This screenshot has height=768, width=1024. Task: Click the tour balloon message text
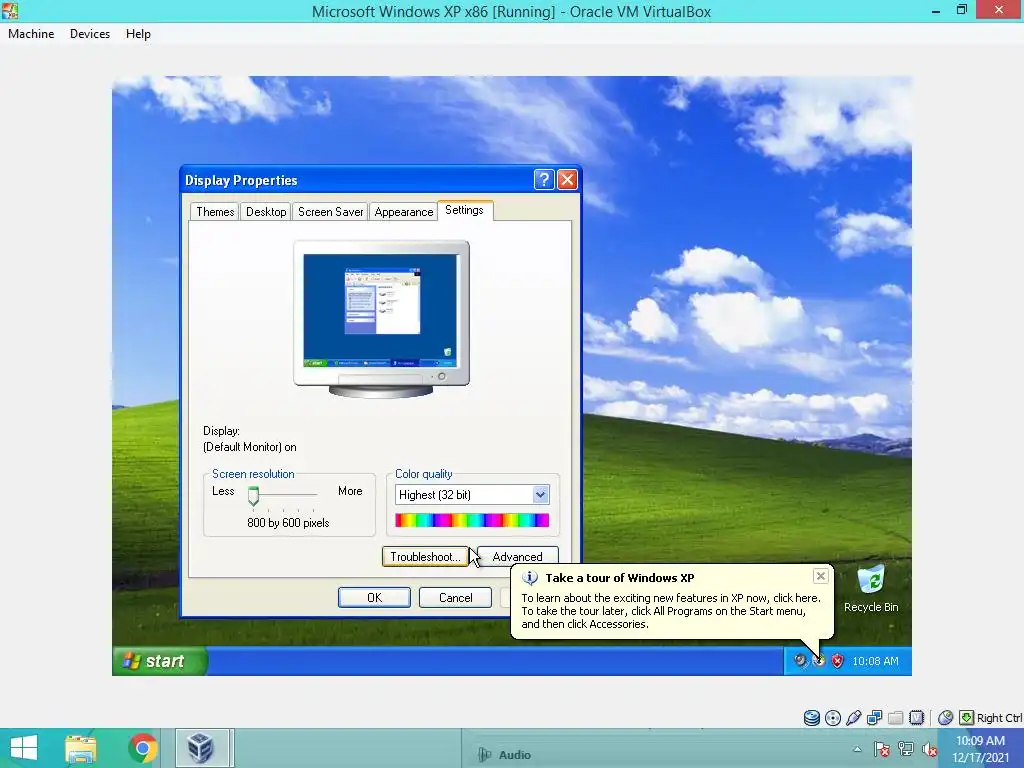(671, 611)
